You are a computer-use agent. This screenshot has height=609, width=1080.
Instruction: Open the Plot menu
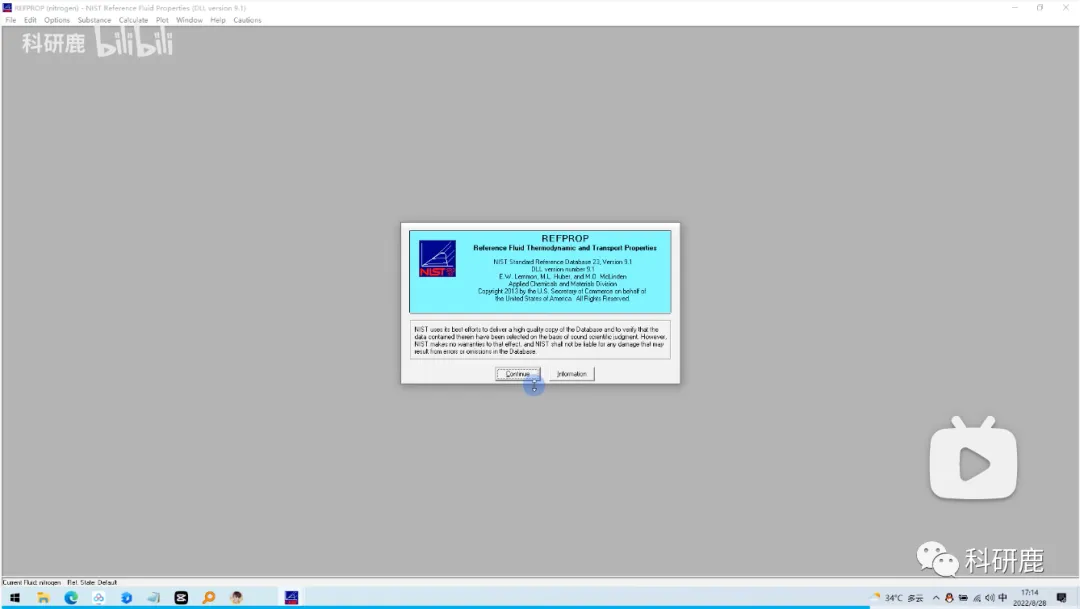pyautogui.click(x=162, y=20)
